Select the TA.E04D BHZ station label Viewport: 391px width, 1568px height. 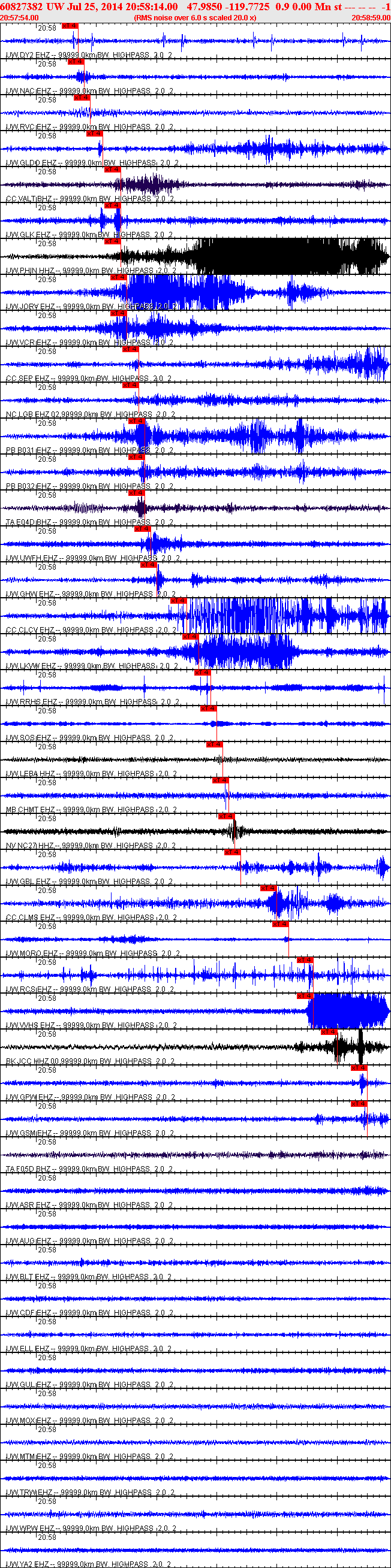point(90,522)
